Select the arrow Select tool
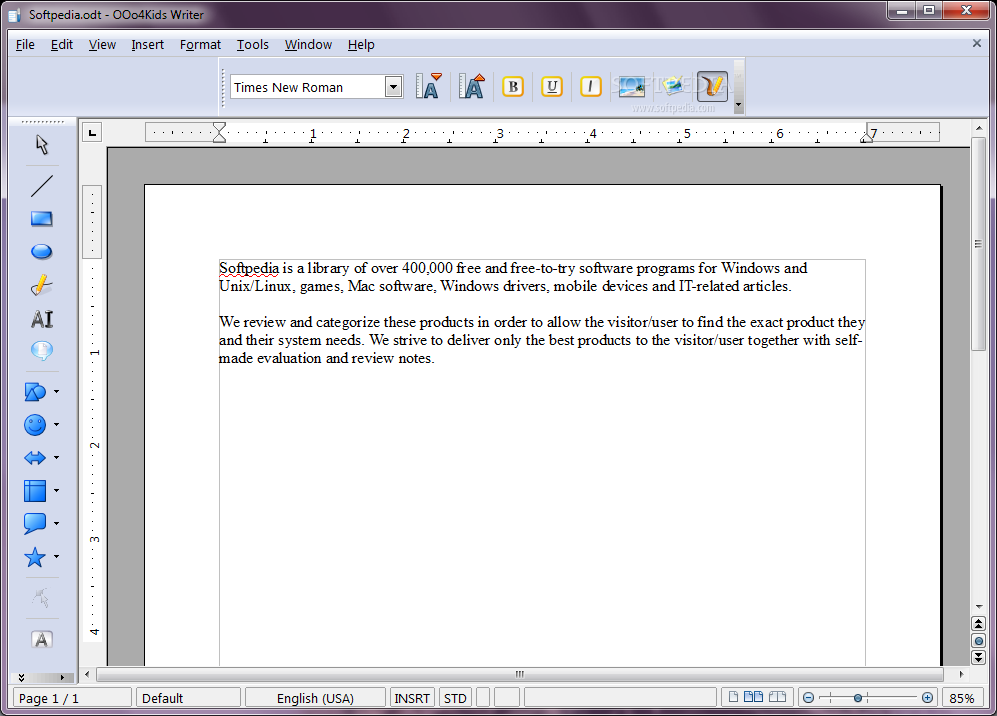997x716 pixels. [42, 145]
